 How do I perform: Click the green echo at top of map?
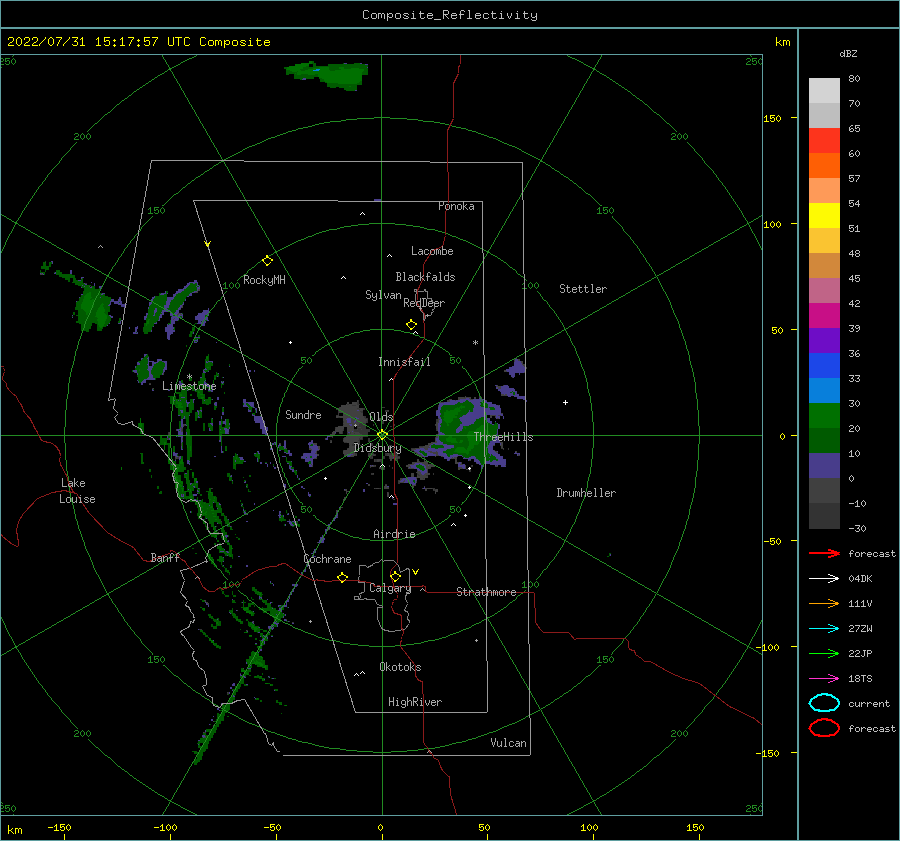click(327, 75)
